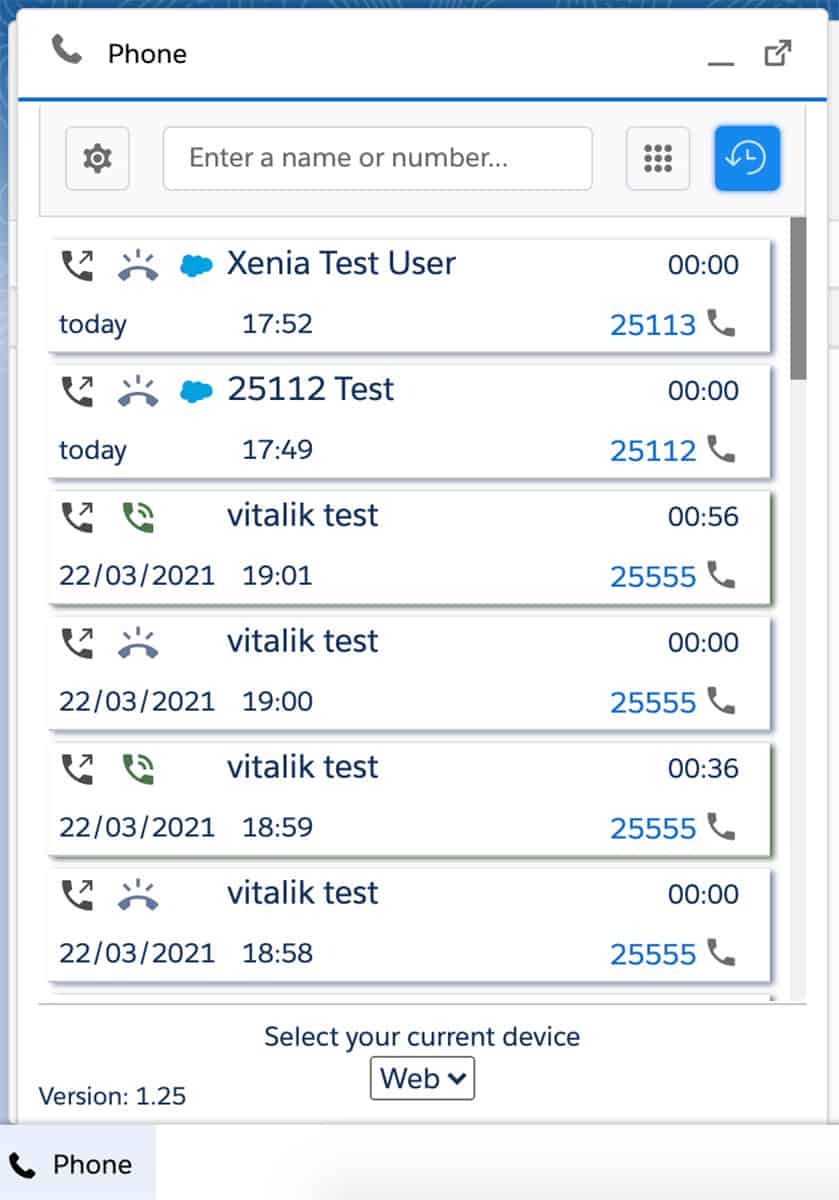Pop out the Phone panel
839x1200 pixels.
[x=777, y=53]
